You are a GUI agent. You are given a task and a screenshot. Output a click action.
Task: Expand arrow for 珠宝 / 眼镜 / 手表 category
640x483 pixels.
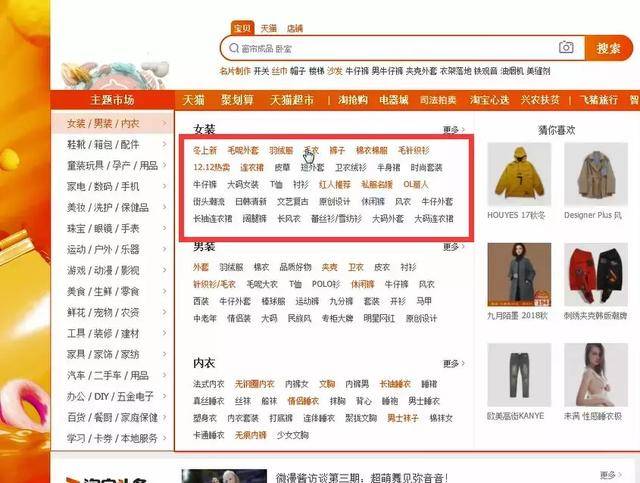164,229
